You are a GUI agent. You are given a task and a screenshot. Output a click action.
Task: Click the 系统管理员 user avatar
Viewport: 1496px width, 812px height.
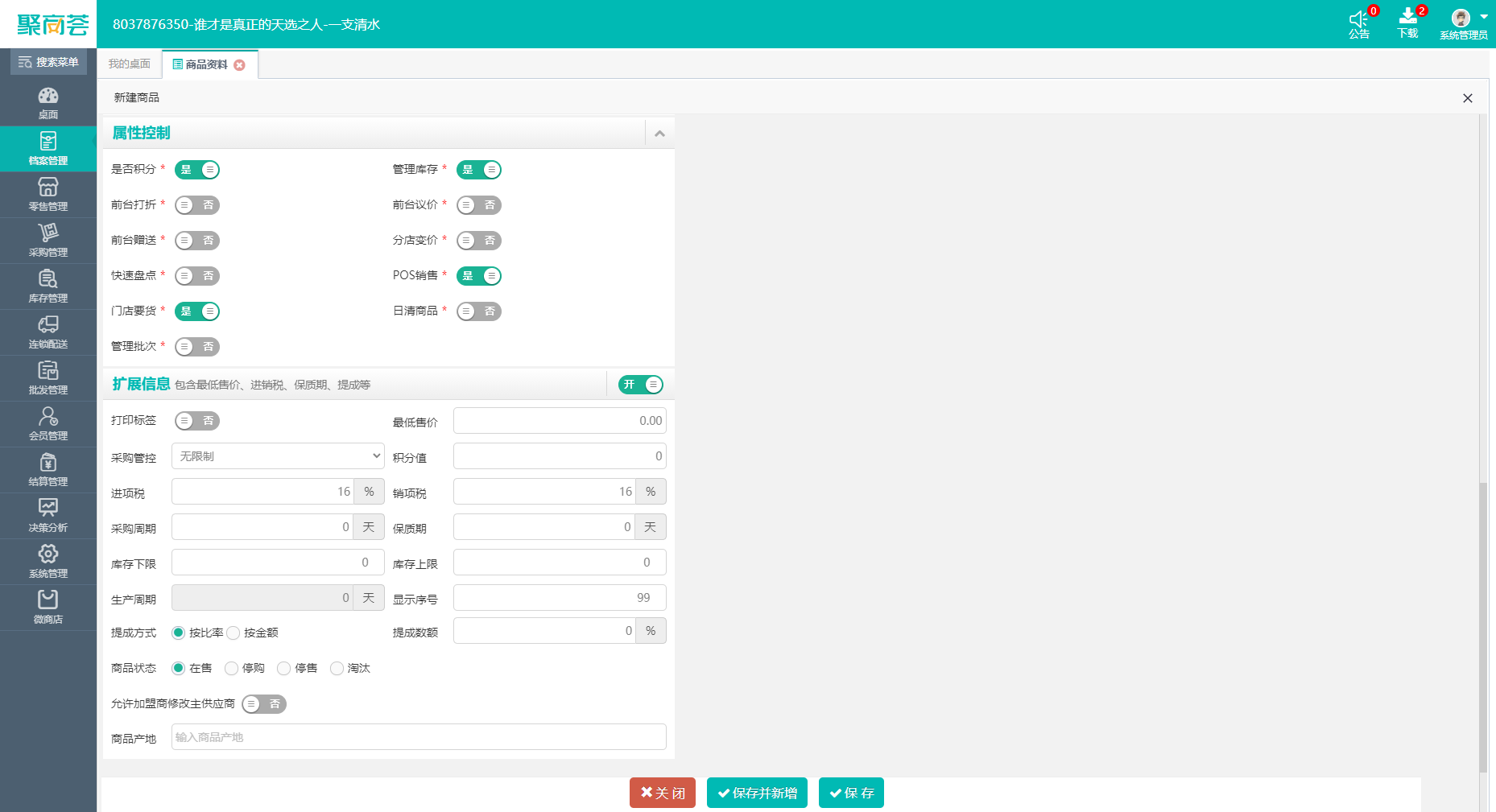pos(1461,18)
